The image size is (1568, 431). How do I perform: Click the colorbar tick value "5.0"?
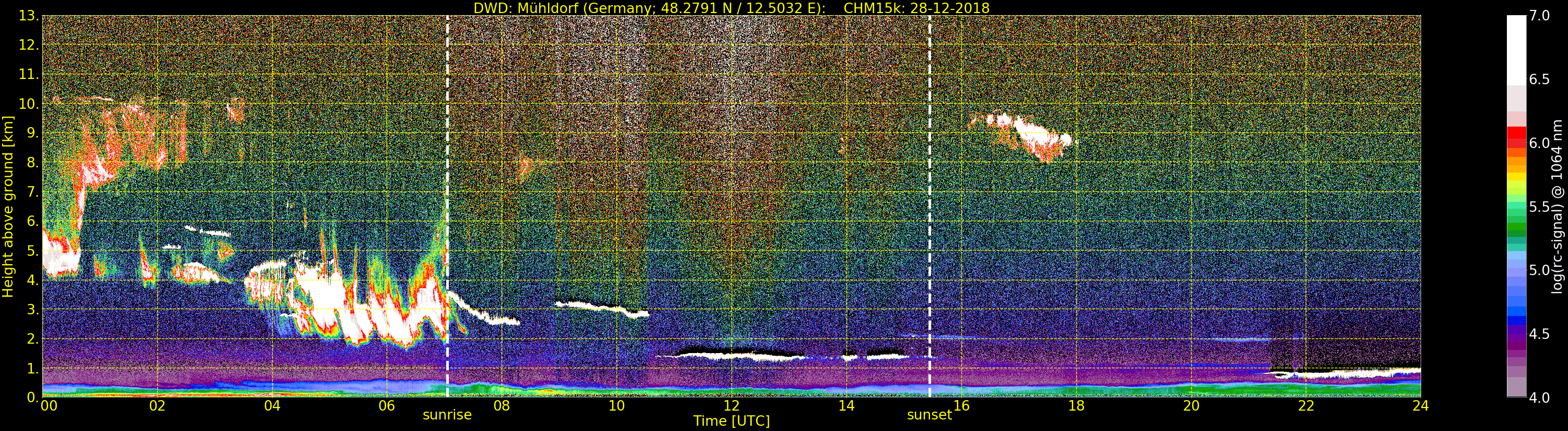pos(1539,270)
